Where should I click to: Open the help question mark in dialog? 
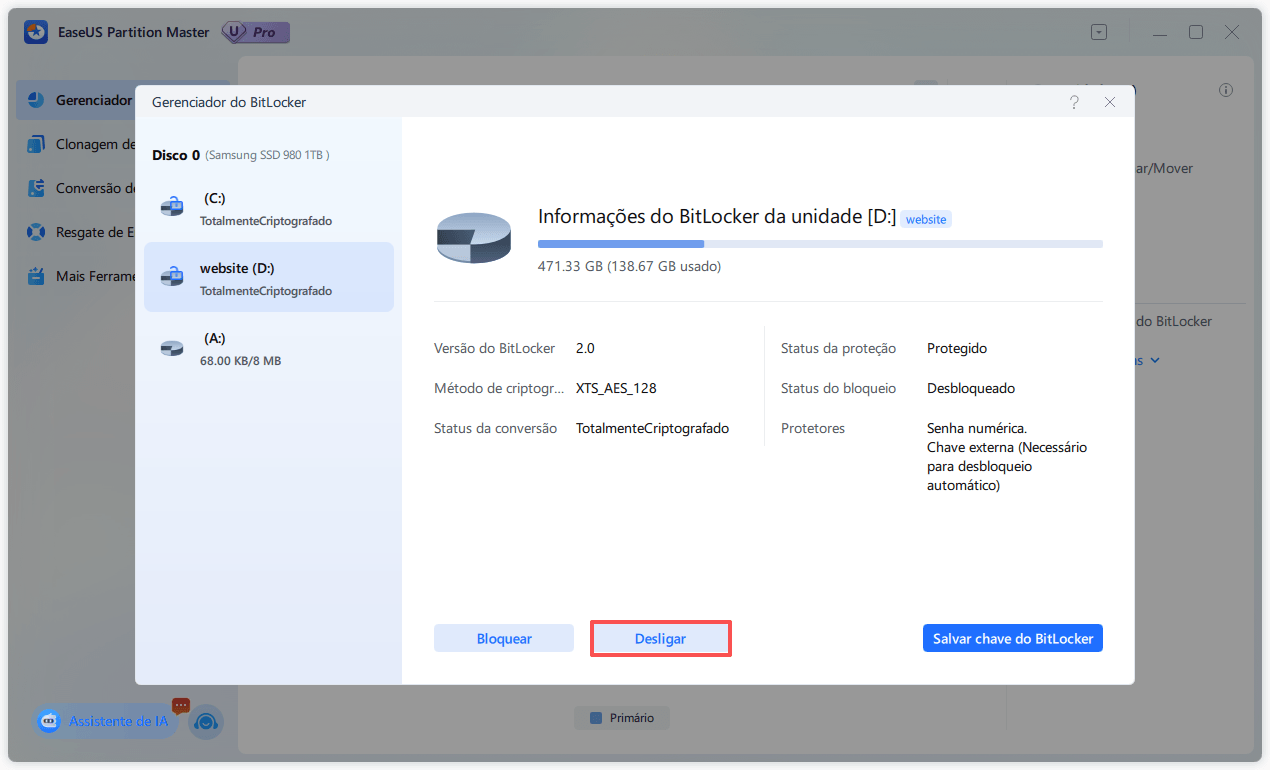(x=1074, y=102)
